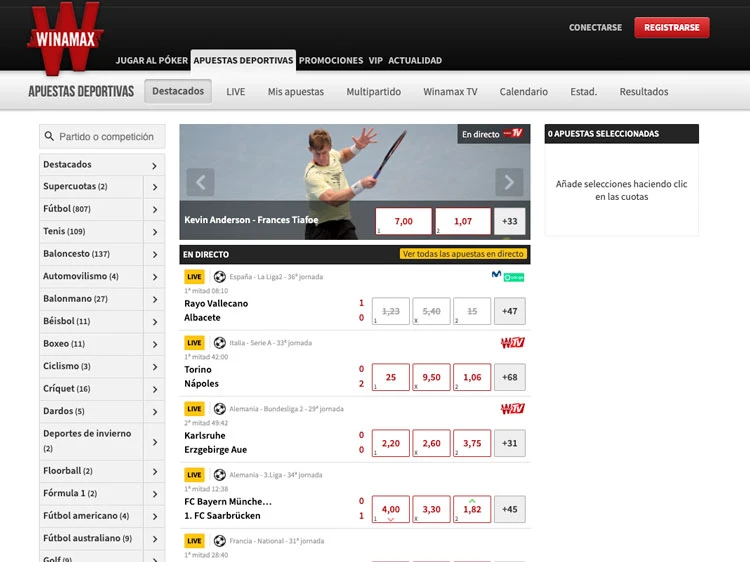
Task: Expand Destacados sidebar category
Action: pos(154,165)
